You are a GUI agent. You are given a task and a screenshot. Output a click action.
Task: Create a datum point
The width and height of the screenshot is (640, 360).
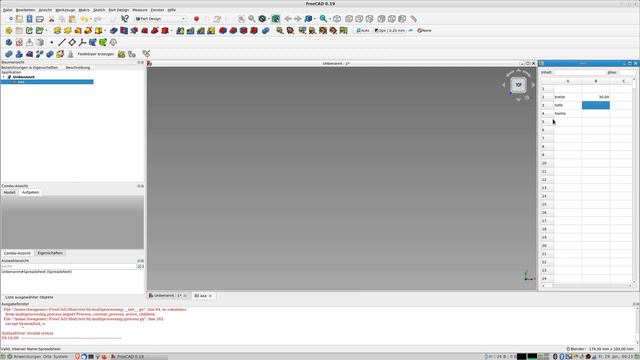click(51, 42)
